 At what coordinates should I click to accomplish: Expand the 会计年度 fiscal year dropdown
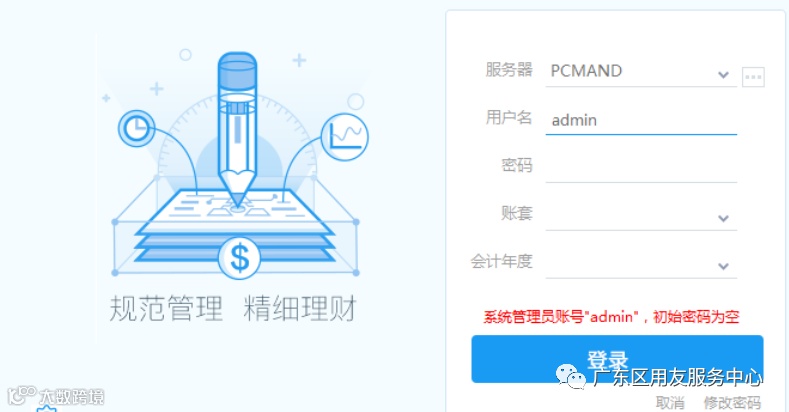pyautogui.click(x=723, y=266)
